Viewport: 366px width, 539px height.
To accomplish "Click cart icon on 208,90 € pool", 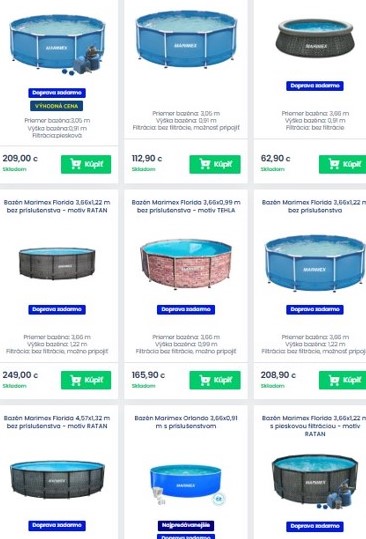I will pos(334,380).
